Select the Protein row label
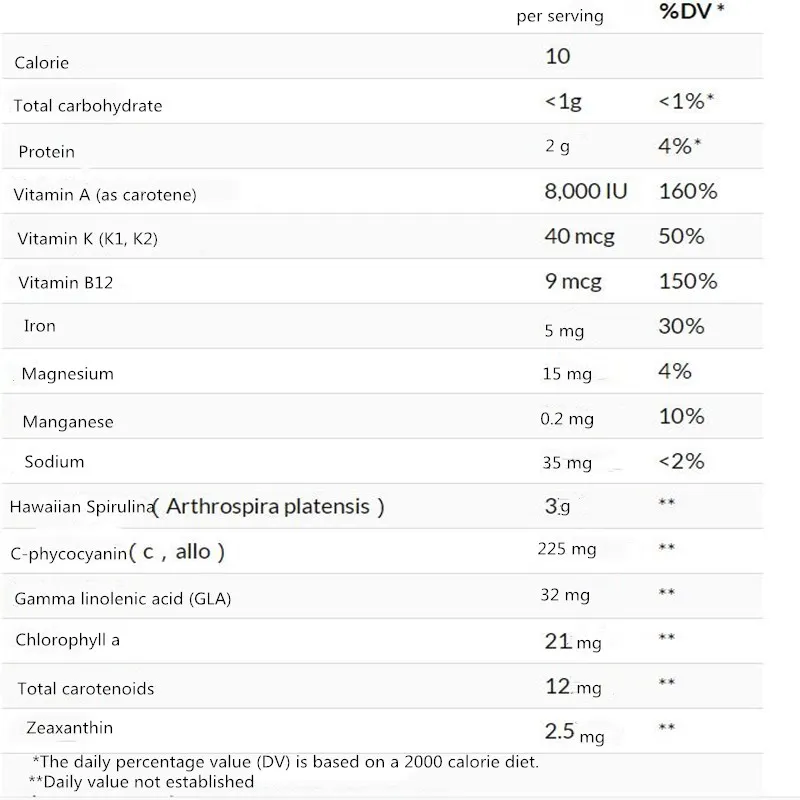This screenshot has width=800, height=800. point(47,152)
